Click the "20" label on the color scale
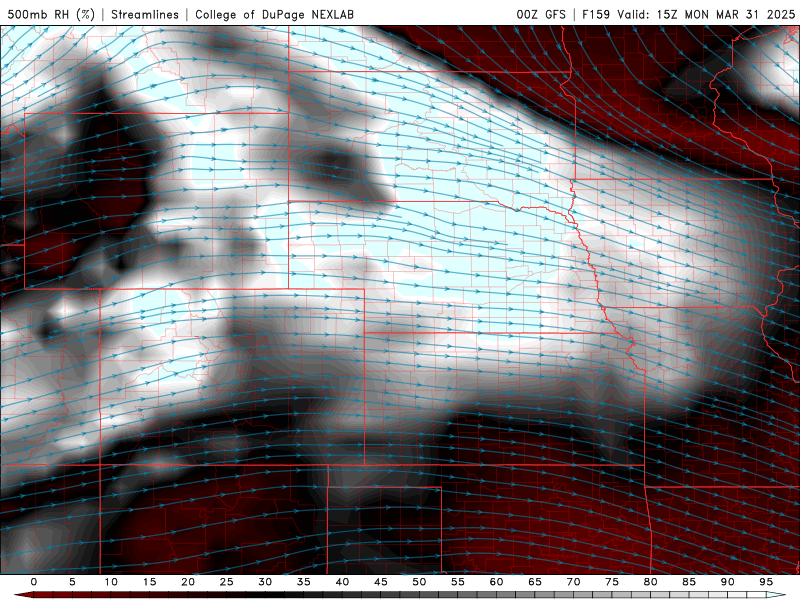This screenshot has height=600, width=800. point(188,582)
